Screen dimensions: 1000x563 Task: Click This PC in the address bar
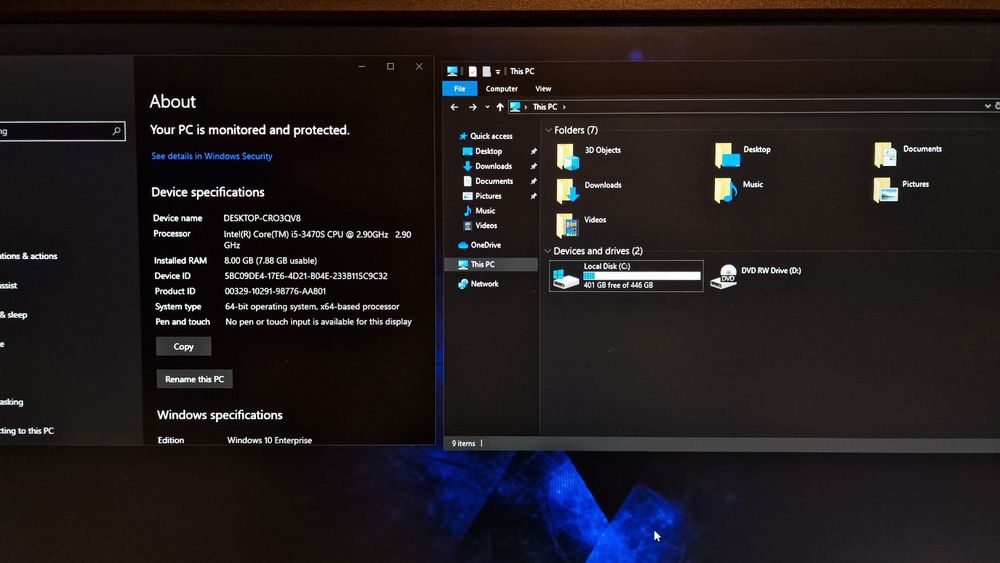tap(545, 107)
